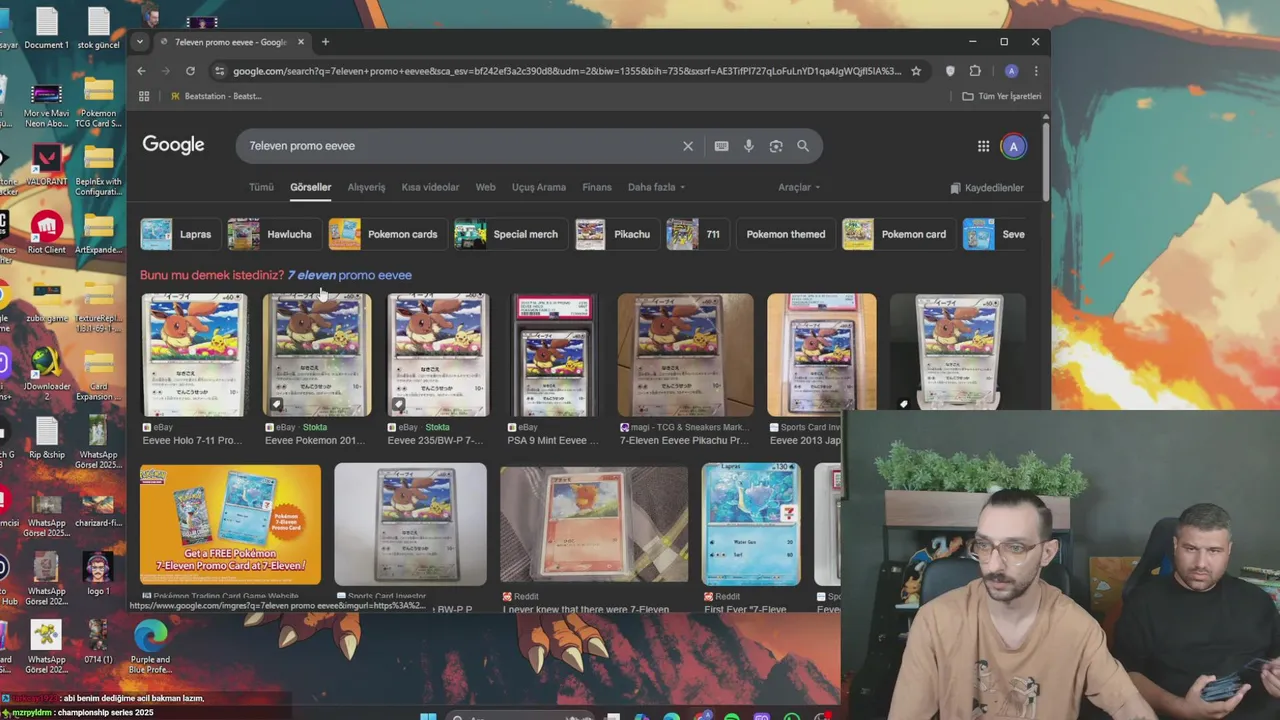
Task: Open the Chrome extensions puzzle icon
Action: (x=975, y=71)
